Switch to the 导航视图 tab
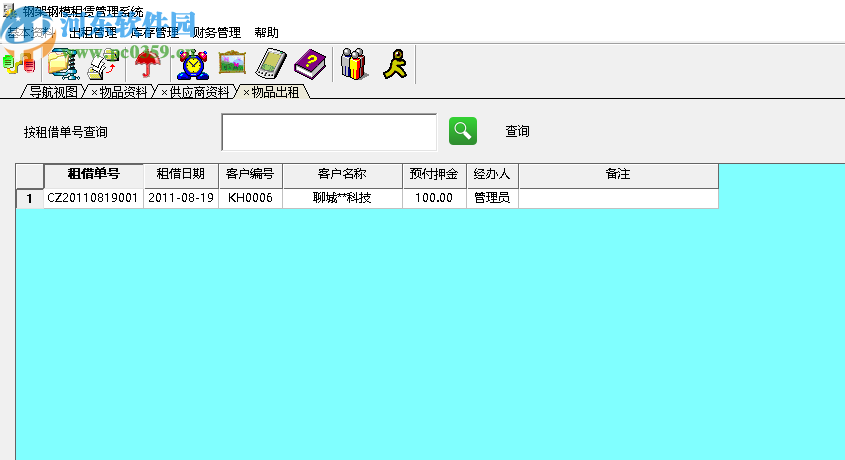The image size is (845, 460). click(x=53, y=92)
